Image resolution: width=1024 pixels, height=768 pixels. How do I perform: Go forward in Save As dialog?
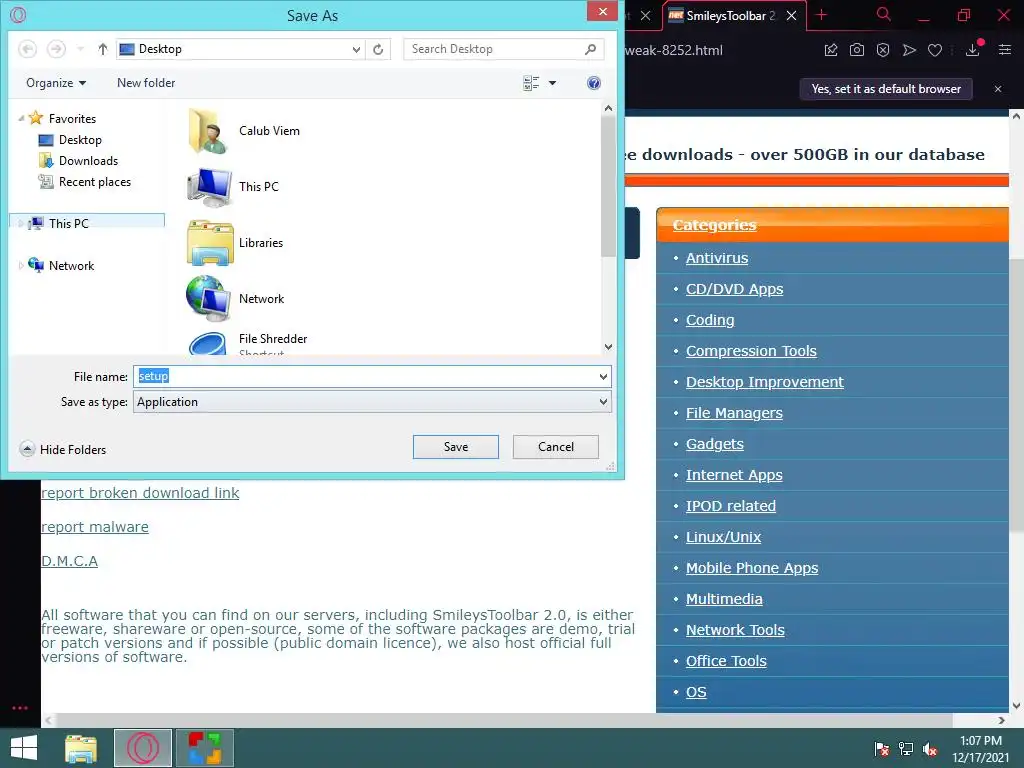pos(56,49)
